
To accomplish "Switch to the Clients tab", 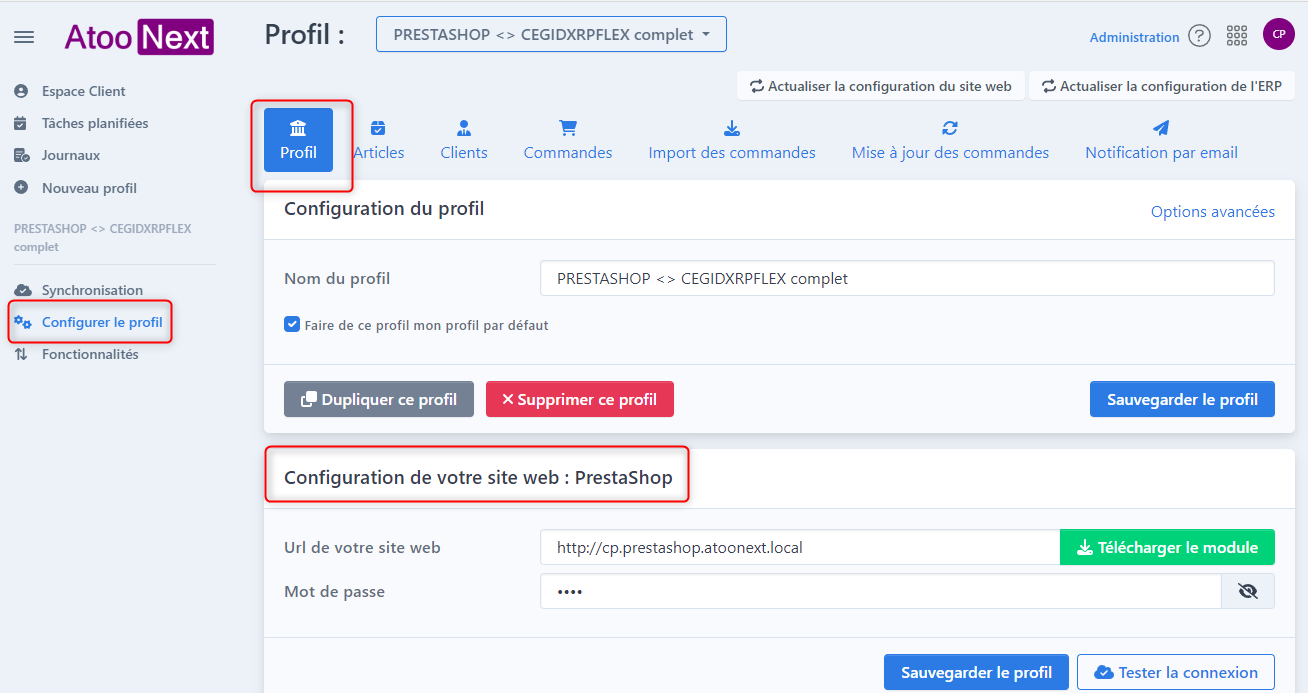I will 464,140.
